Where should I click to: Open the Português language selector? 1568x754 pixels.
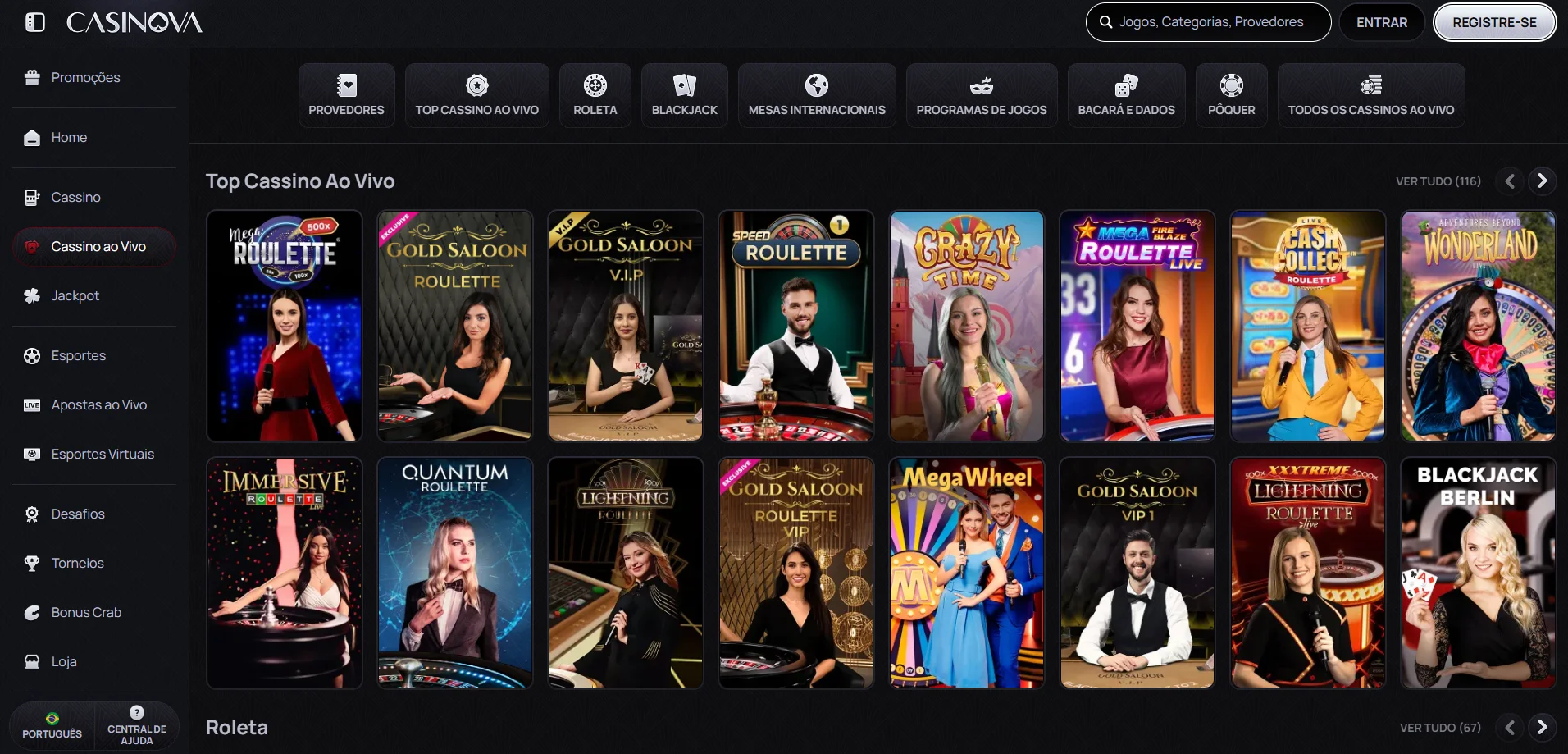coord(52,725)
